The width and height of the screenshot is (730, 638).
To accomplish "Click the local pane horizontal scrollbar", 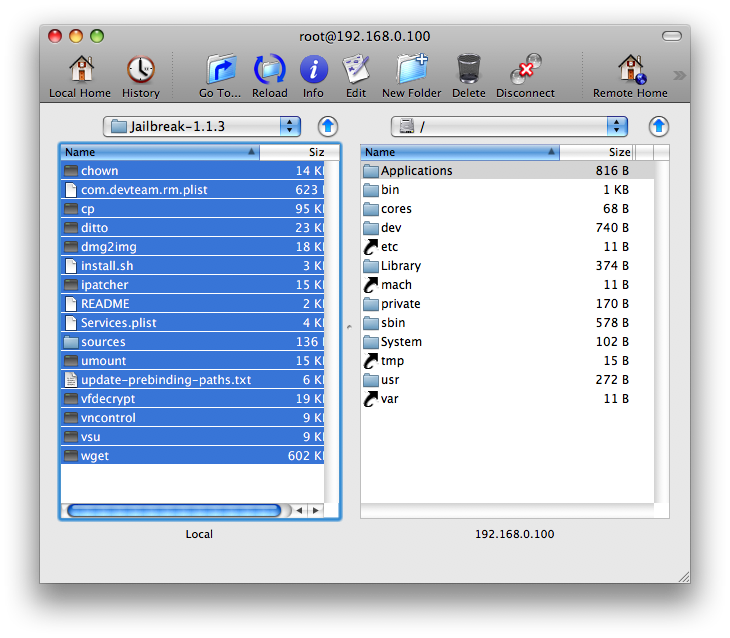I will pos(174,510).
